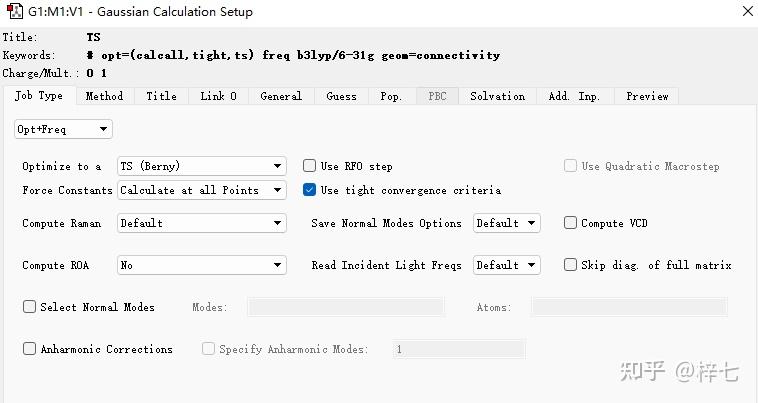Screen dimensions: 758x403
Task: Open the Compute ROA dropdown
Action: (202, 265)
